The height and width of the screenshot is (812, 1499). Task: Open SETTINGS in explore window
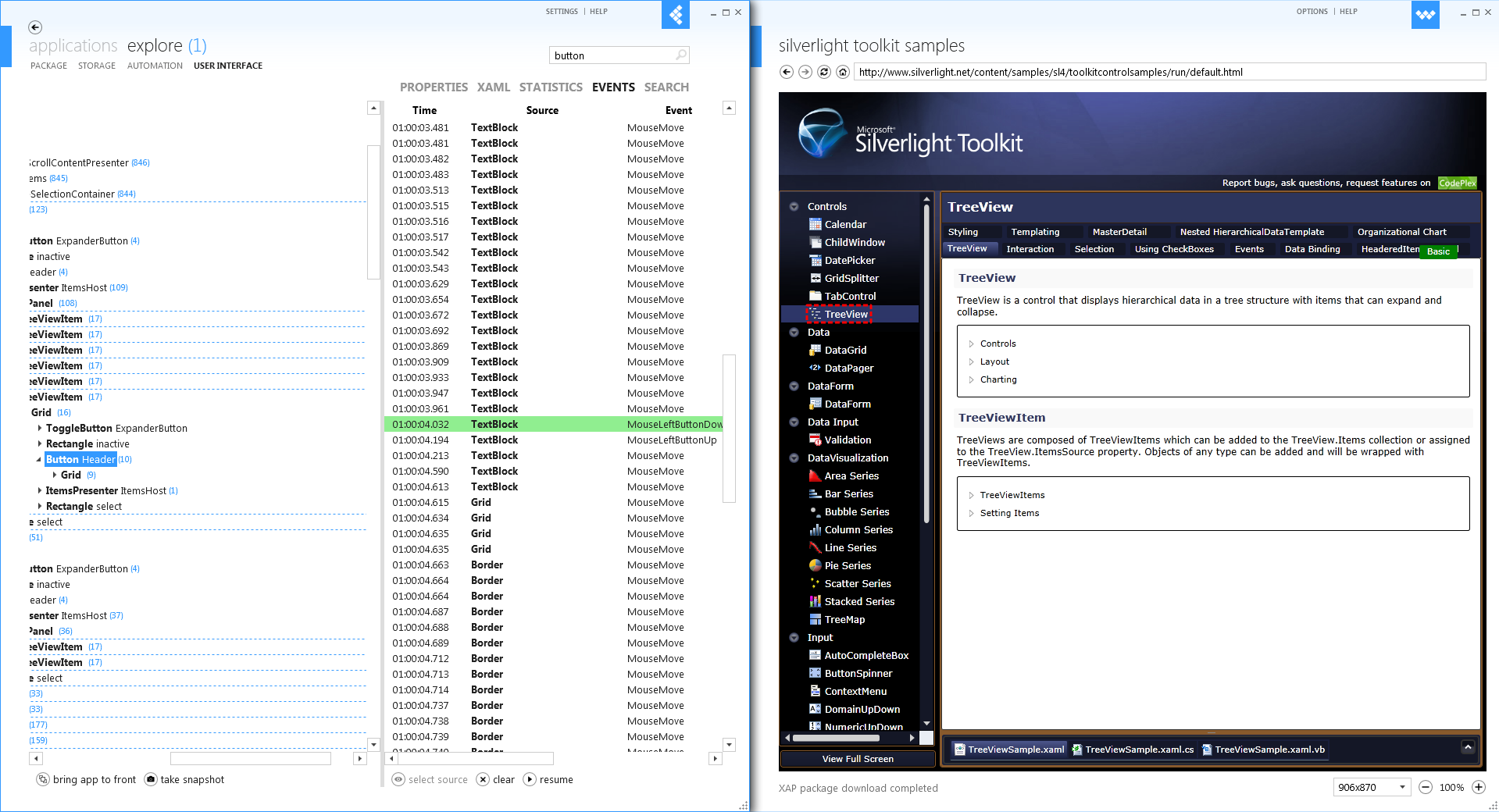click(562, 12)
